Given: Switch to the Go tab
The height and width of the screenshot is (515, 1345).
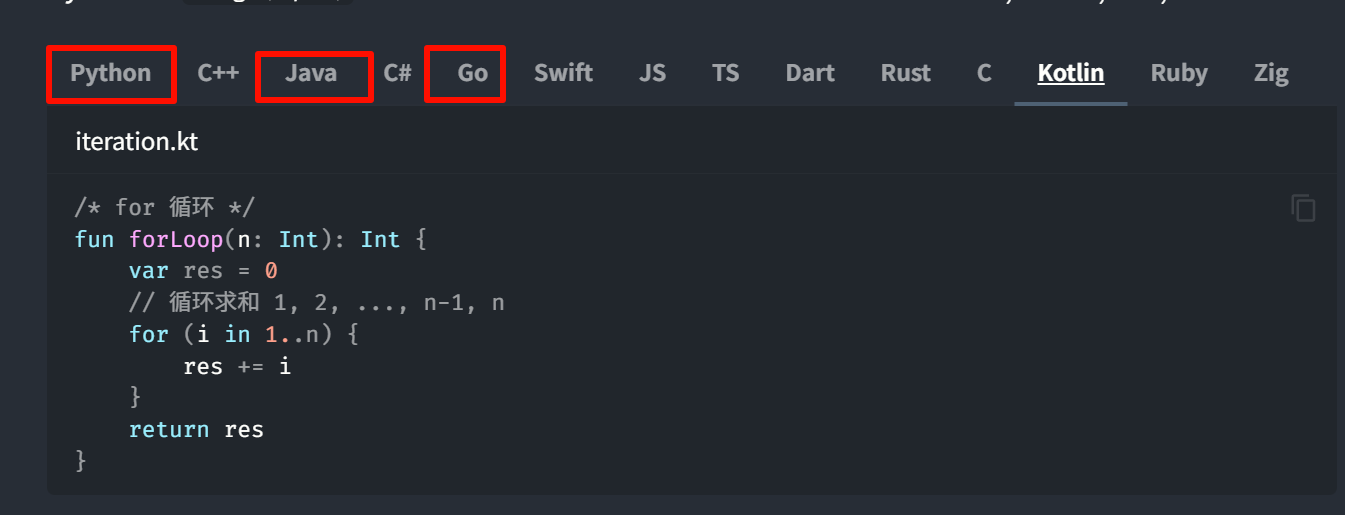Looking at the screenshot, I should (472, 73).
